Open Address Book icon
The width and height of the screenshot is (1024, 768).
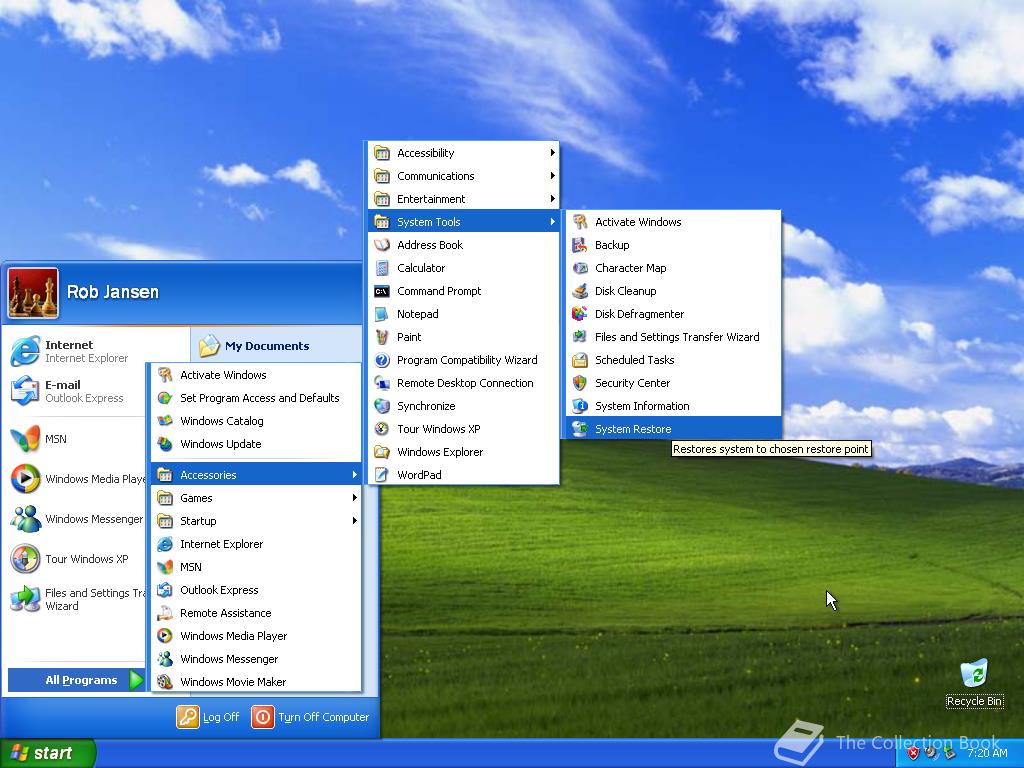382,245
